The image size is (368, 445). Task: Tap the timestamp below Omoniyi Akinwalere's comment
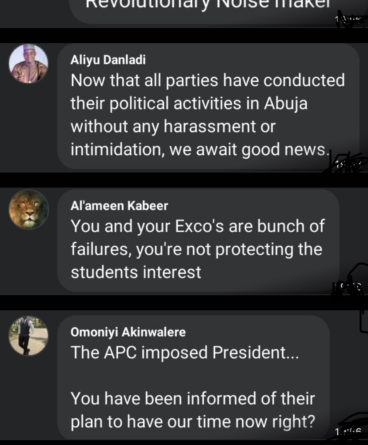pos(348,432)
